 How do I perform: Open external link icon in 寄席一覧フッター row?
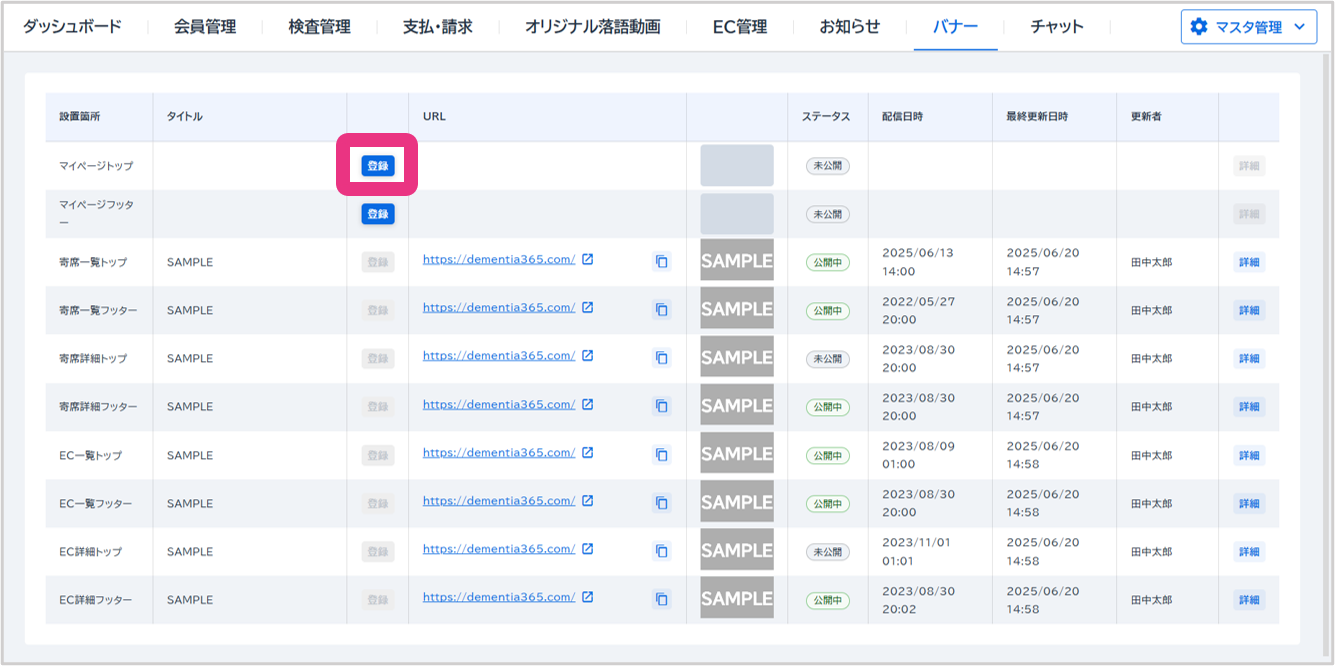tap(588, 307)
